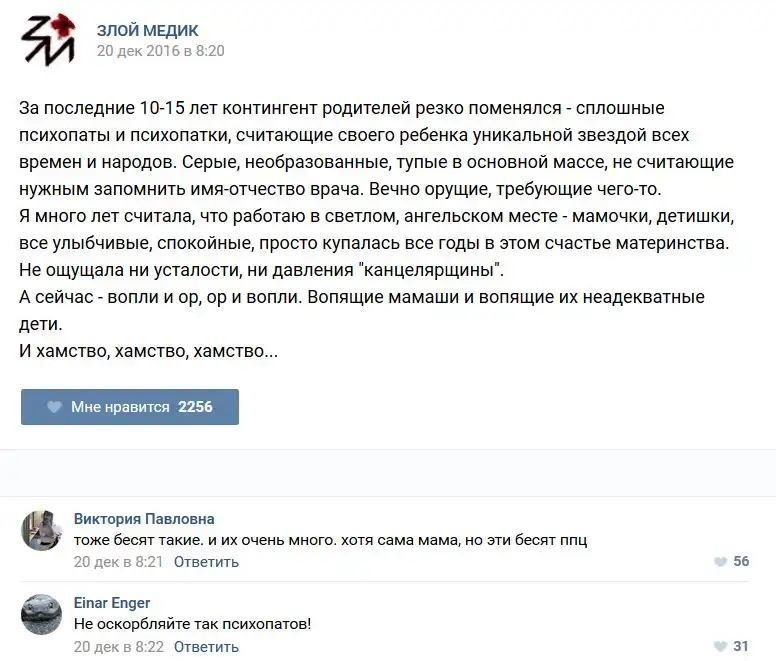
Task: Click the comment text "Не оскорбляйте так психопатов!"
Action: tap(192, 624)
